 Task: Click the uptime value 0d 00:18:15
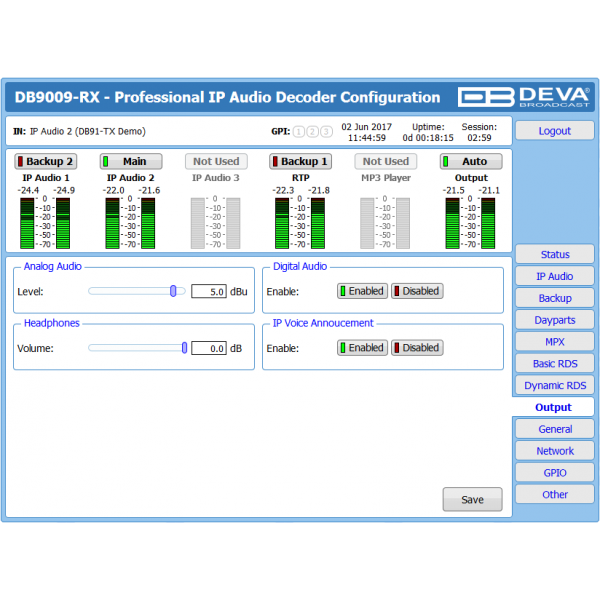click(428, 138)
